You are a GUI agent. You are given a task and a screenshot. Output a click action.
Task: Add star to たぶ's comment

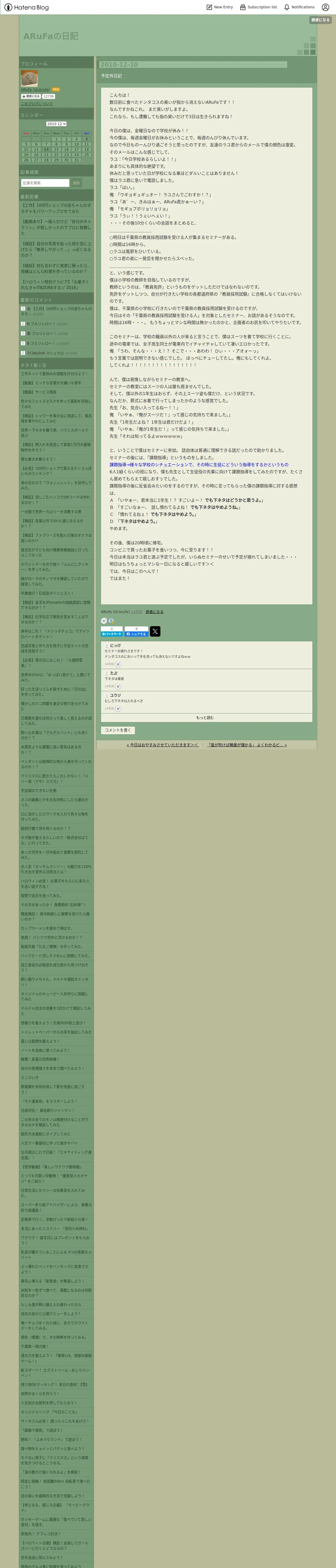[x=118, y=686]
